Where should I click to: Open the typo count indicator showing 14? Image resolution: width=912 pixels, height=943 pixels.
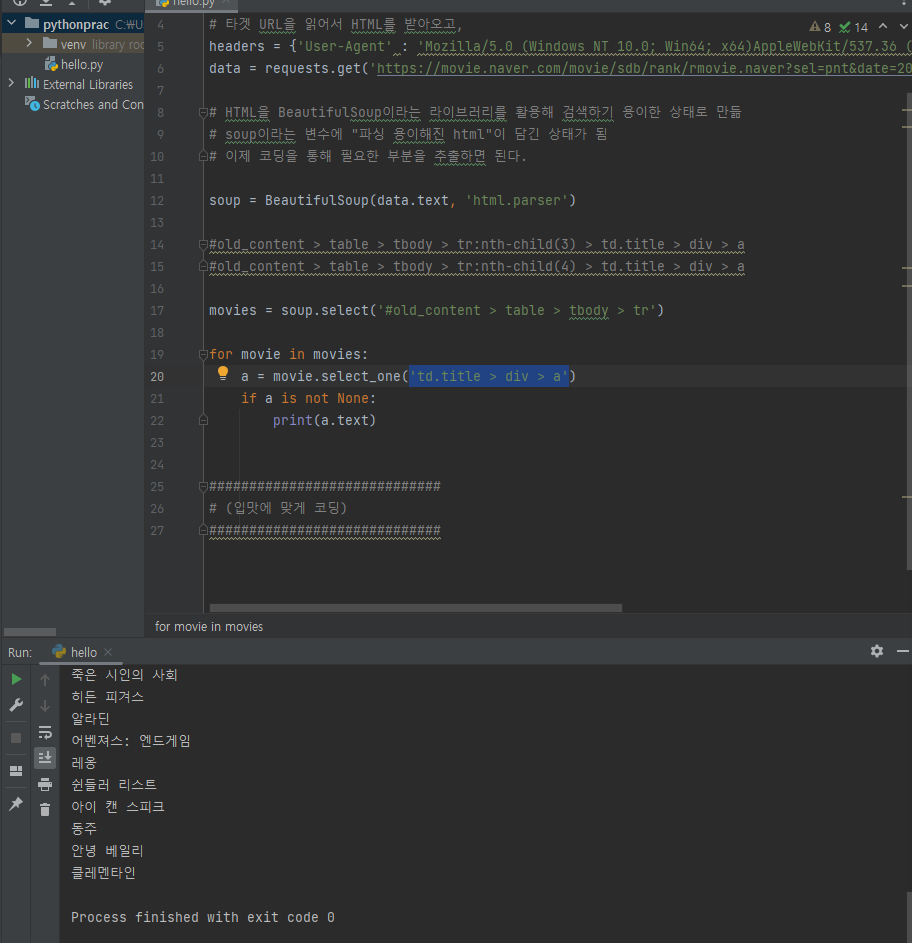854,27
